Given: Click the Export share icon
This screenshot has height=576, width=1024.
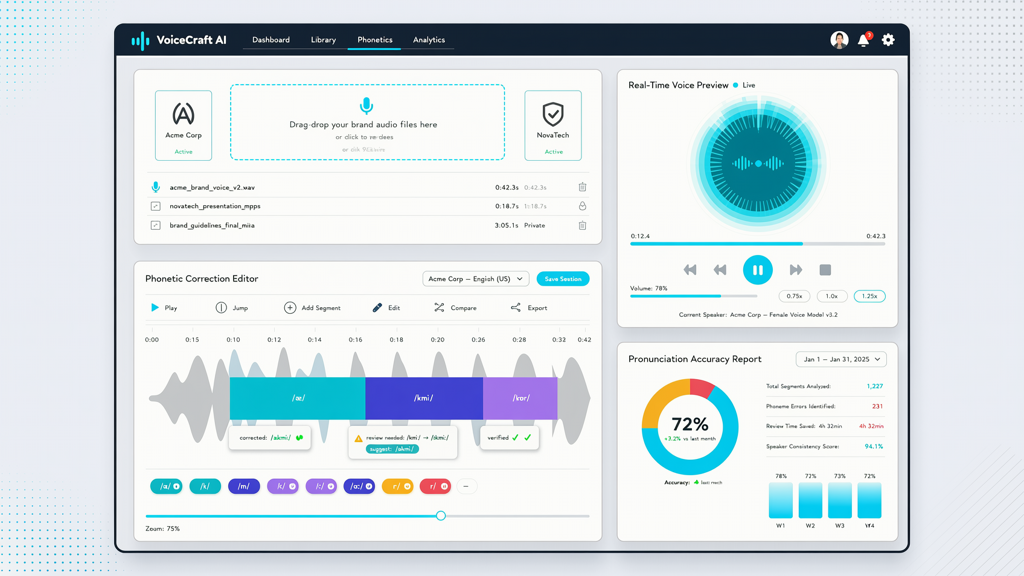Looking at the screenshot, I should pos(516,308).
